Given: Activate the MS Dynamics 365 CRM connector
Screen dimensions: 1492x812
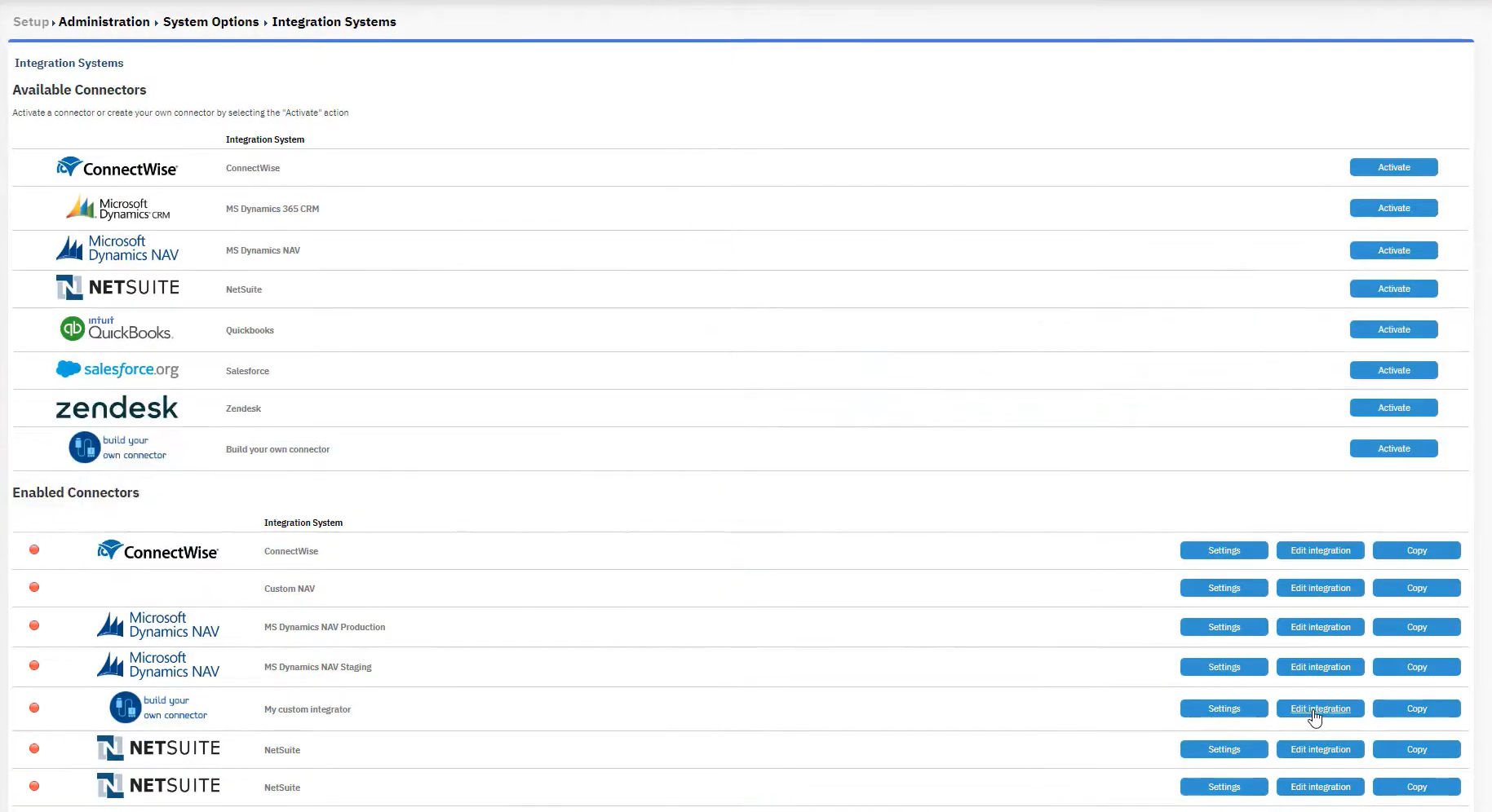Looking at the screenshot, I should point(1393,208).
